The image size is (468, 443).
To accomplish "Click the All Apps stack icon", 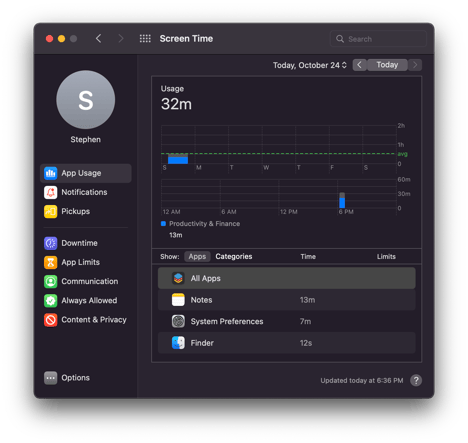I will [x=178, y=278].
